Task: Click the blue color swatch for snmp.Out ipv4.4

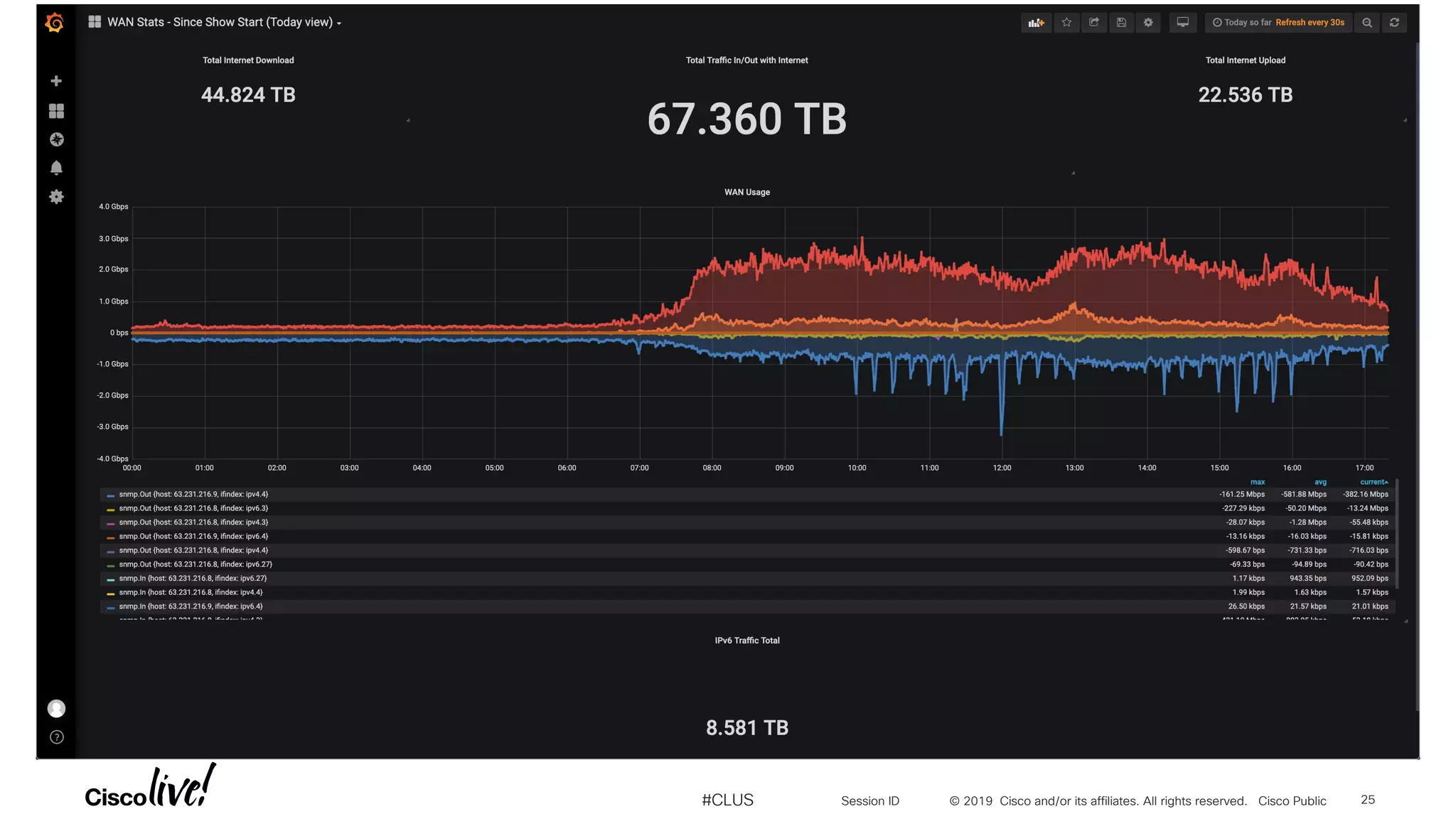Action: (x=110, y=495)
